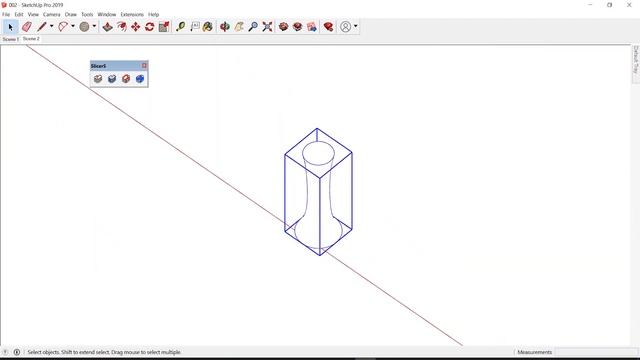Activate the Push/Pull tool

pyautogui.click(x=107, y=27)
